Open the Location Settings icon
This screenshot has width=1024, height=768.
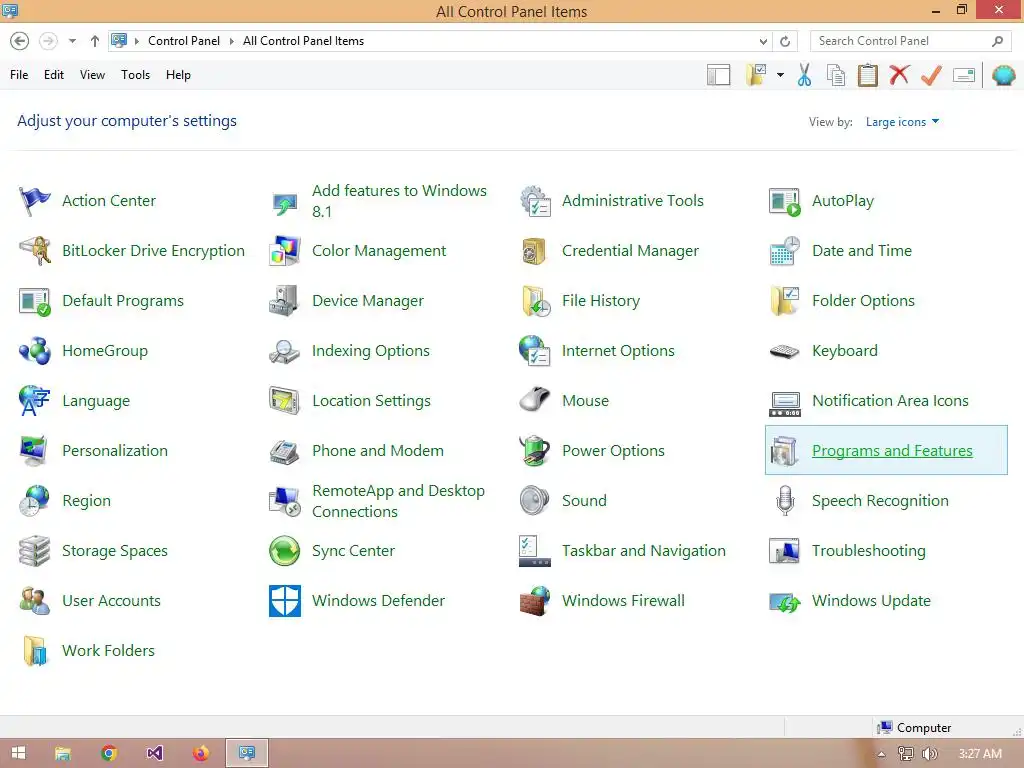click(x=285, y=401)
